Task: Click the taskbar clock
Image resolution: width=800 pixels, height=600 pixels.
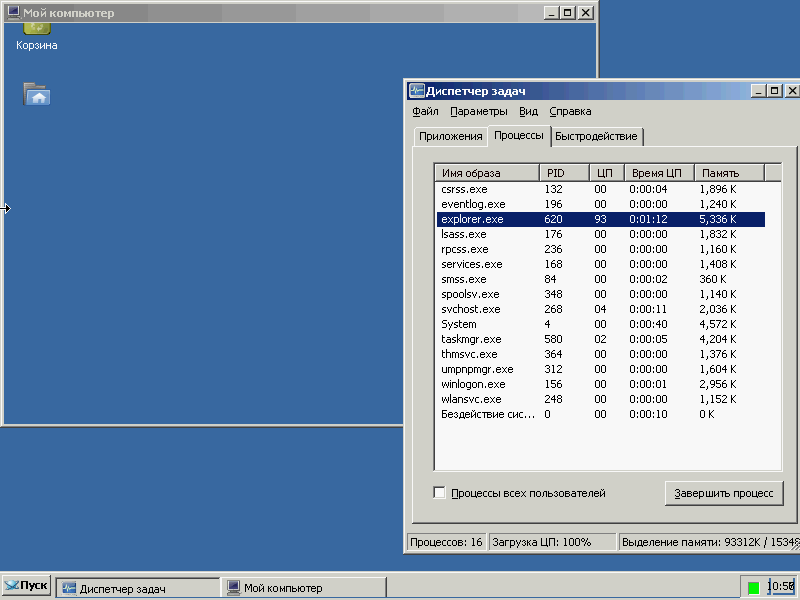Action: tap(781, 587)
